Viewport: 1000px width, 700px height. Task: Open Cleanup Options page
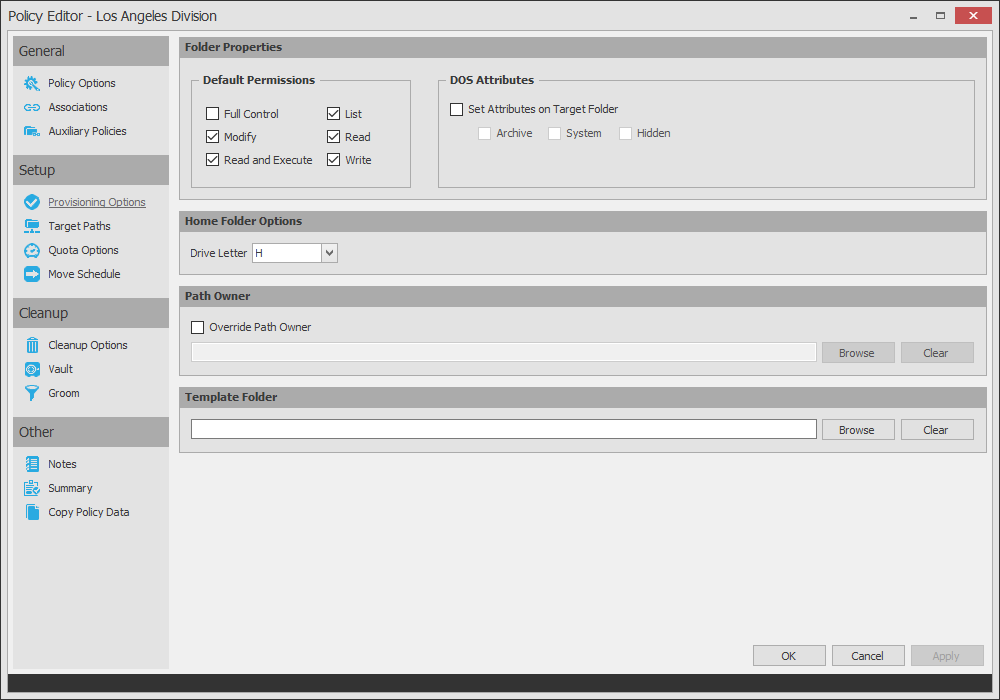(x=88, y=345)
